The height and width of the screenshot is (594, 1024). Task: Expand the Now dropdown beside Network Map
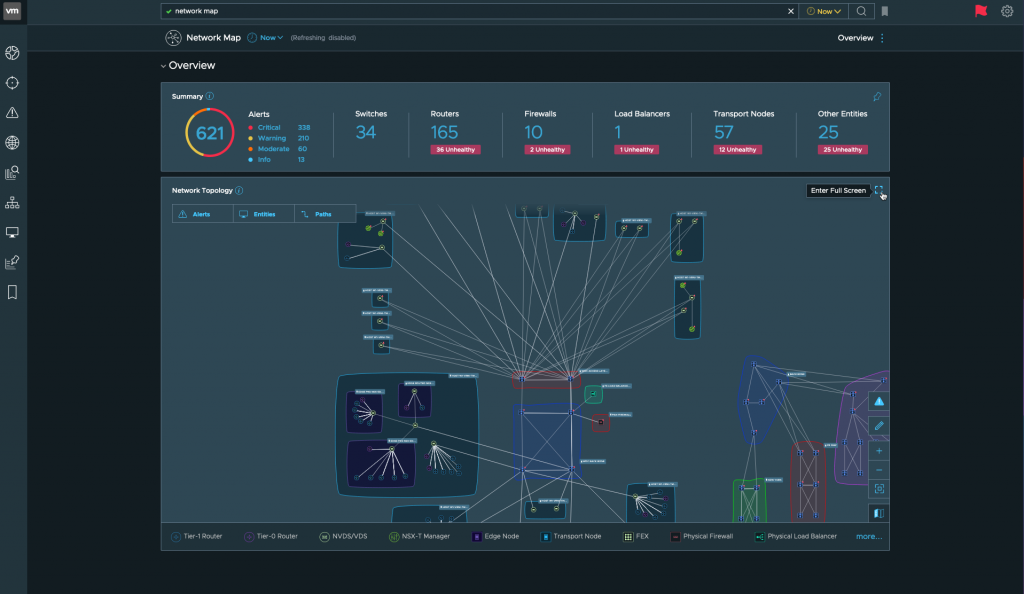[271, 38]
